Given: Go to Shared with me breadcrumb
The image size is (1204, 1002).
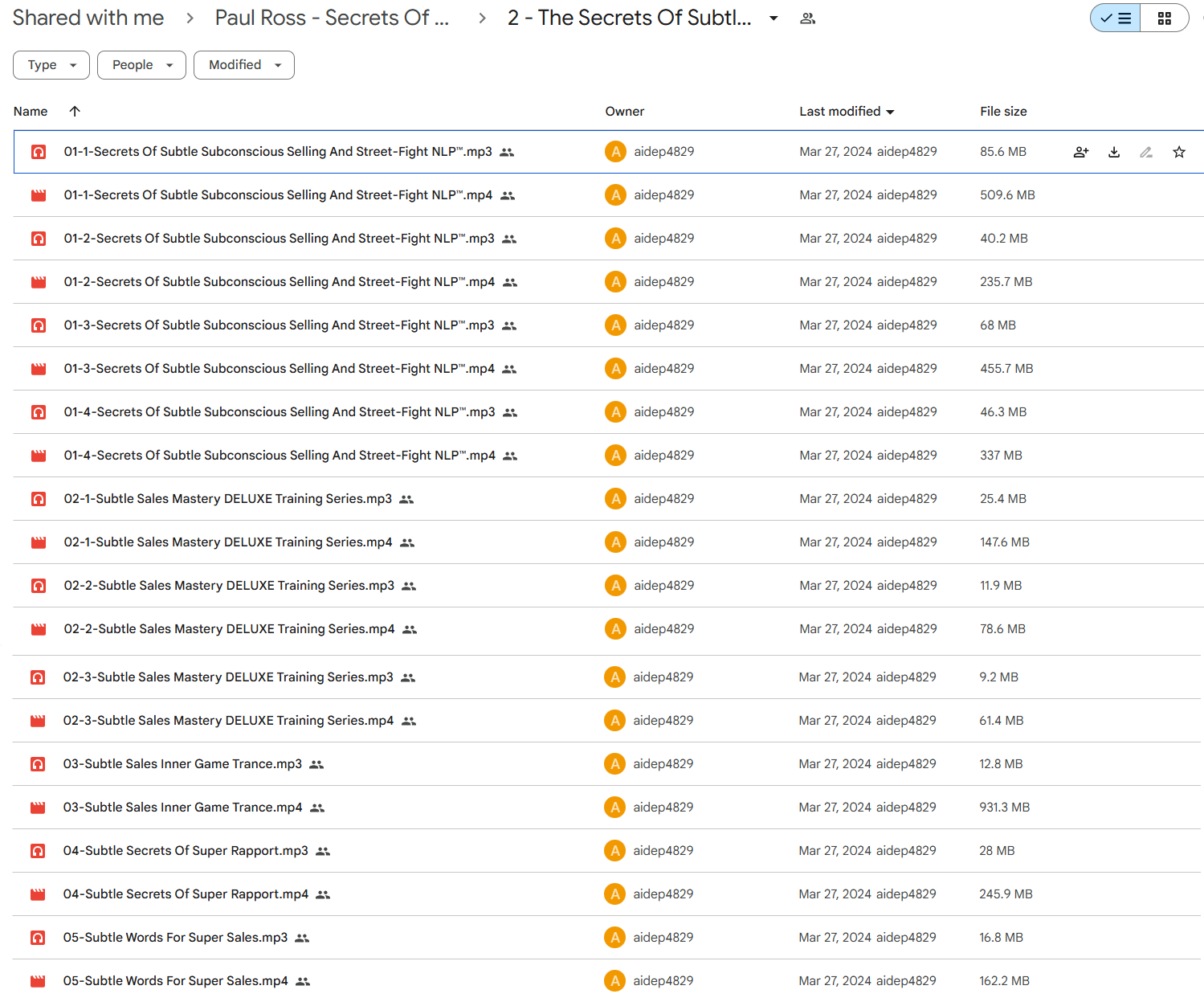Looking at the screenshot, I should click(88, 18).
